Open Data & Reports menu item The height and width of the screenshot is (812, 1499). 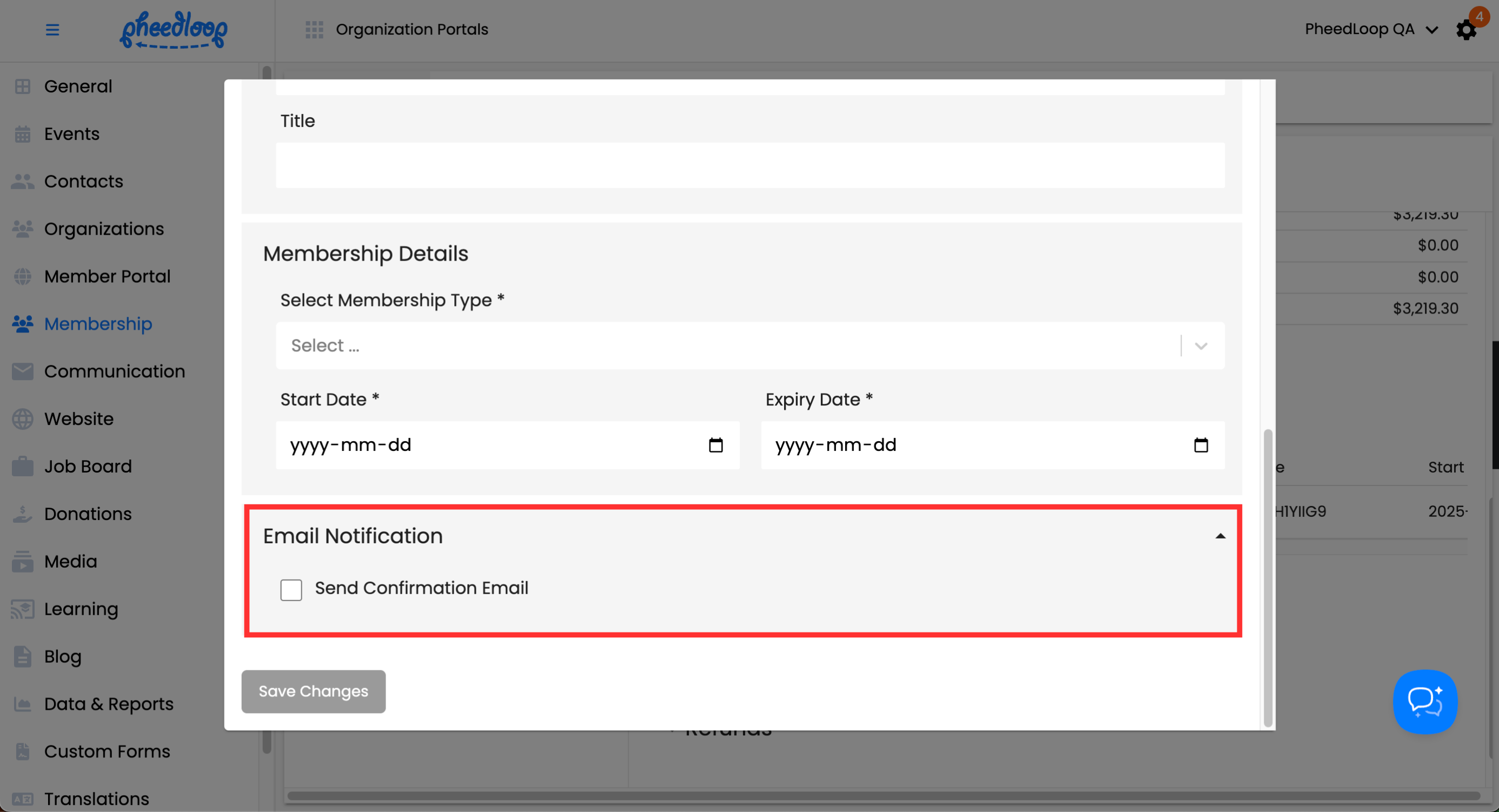[109, 704]
